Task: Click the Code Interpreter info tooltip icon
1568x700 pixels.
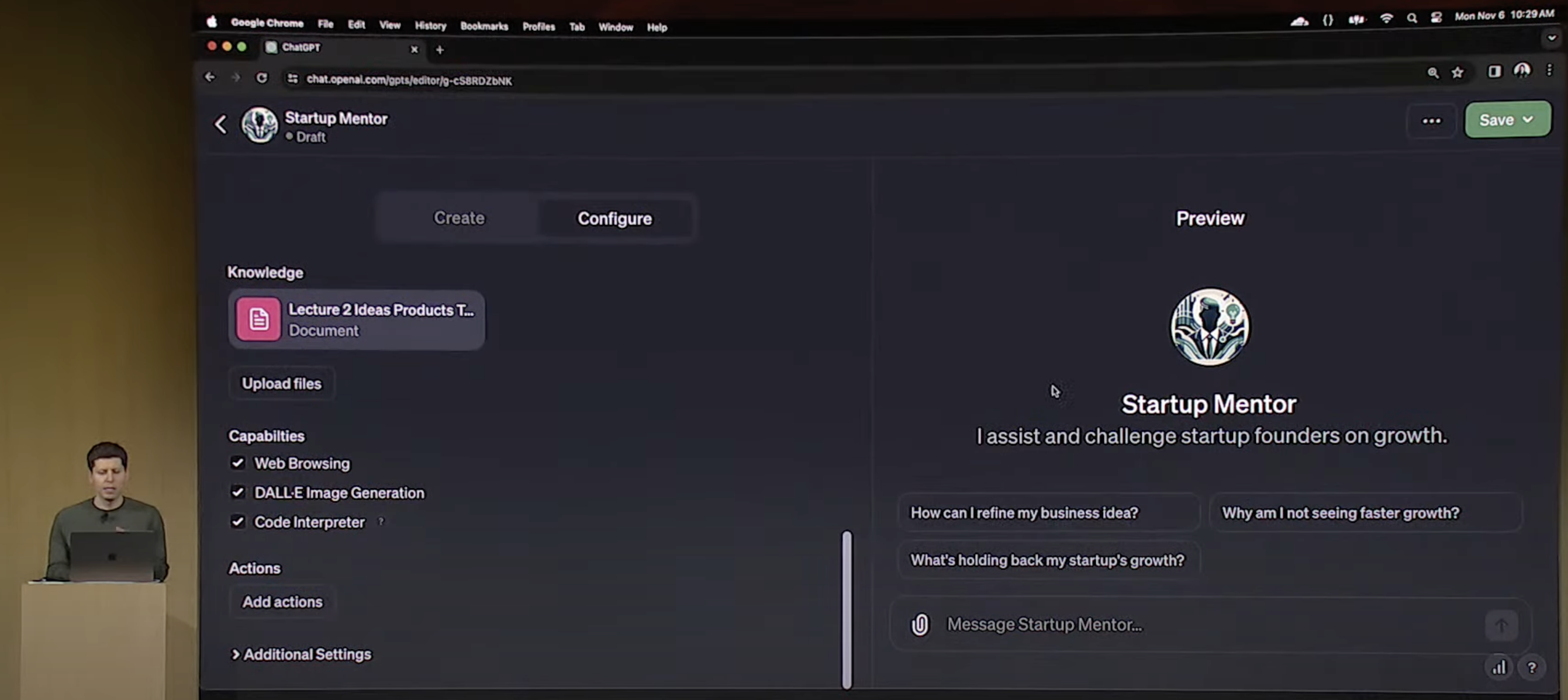Action: click(x=381, y=521)
